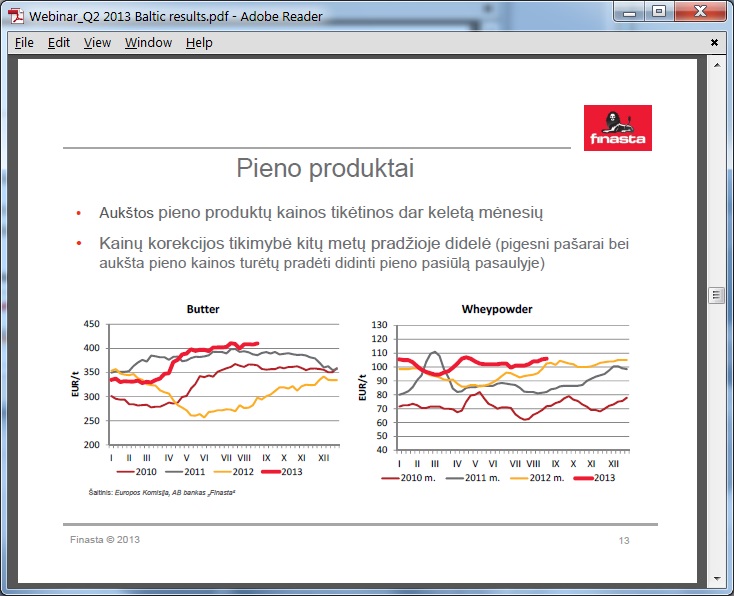Click the 'Wheypowder' chart title
The width and height of the screenshot is (734, 596).
[x=497, y=309]
